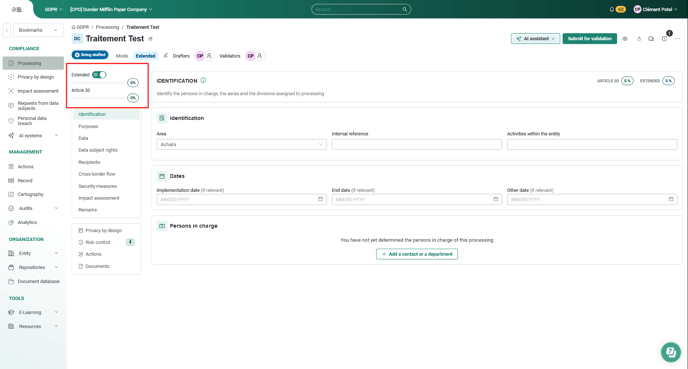Viewport: 688px width, 369px height.
Task: Click Activities within the entity input
Action: tap(592, 144)
